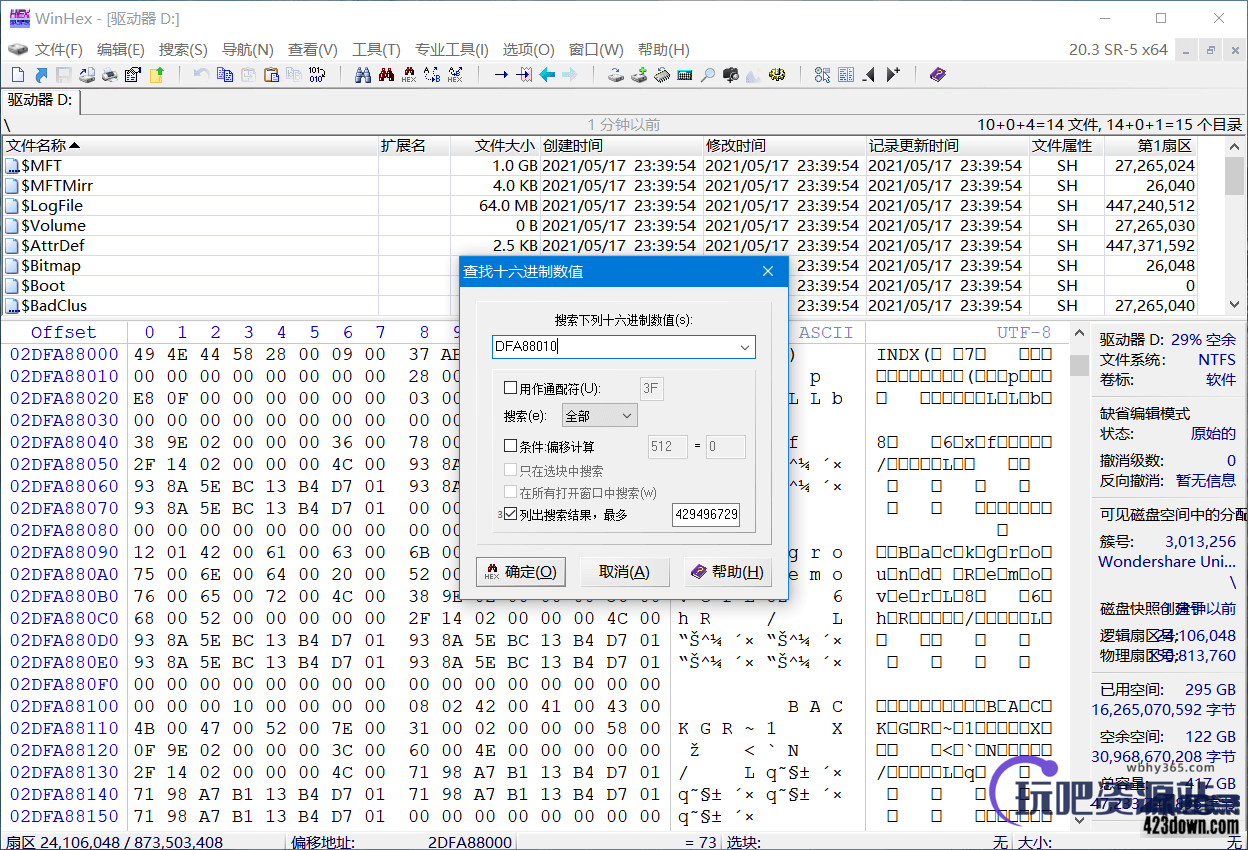The height and width of the screenshot is (850, 1248).
Task: Click the cyan Back arrow icon
Action: pyautogui.click(x=547, y=75)
